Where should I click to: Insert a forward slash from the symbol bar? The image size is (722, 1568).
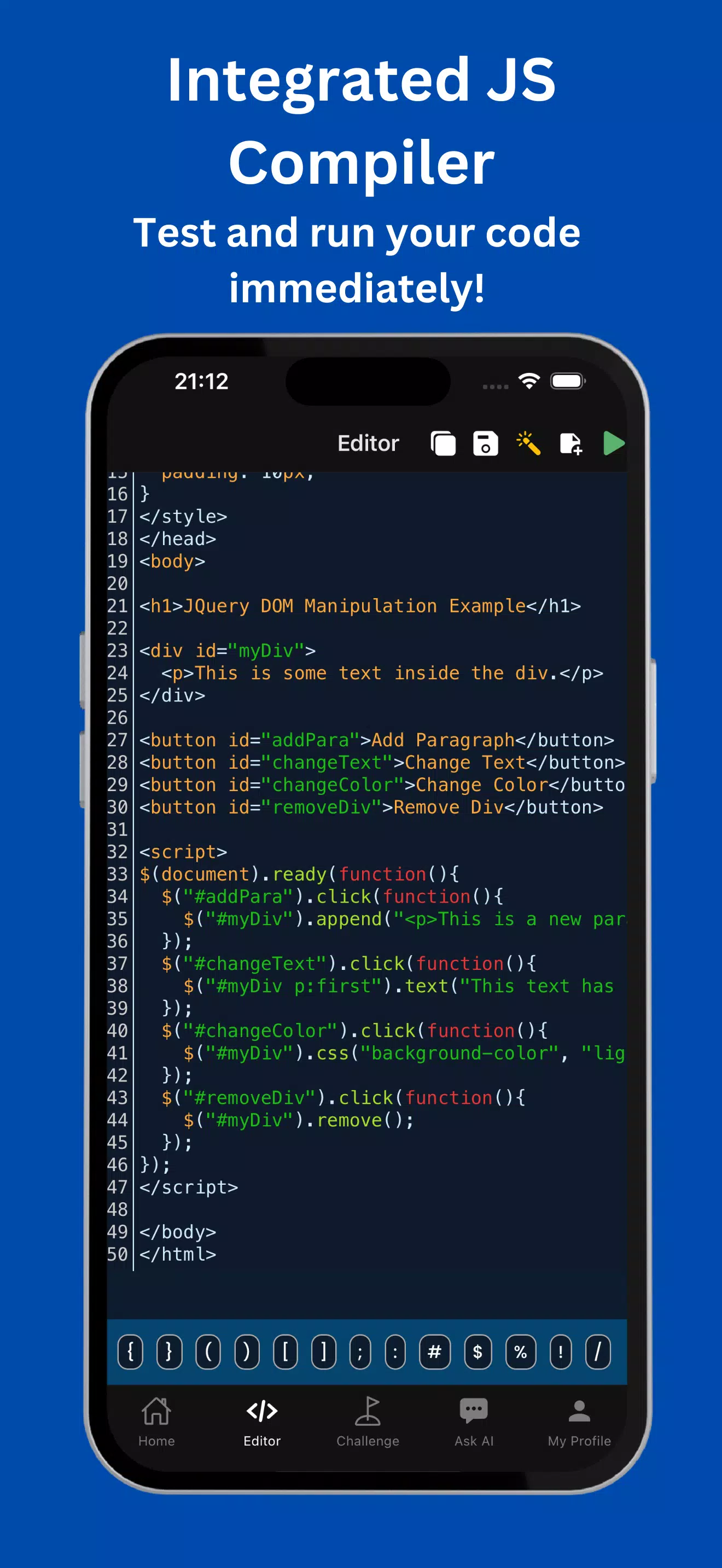pyautogui.click(x=598, y=1352)
